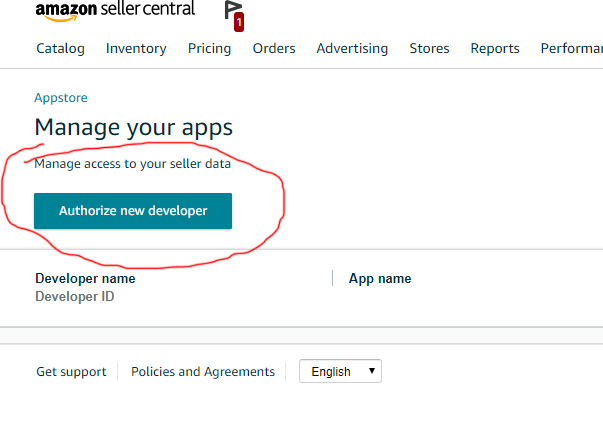Select the Reports menu

coord(495,48)
